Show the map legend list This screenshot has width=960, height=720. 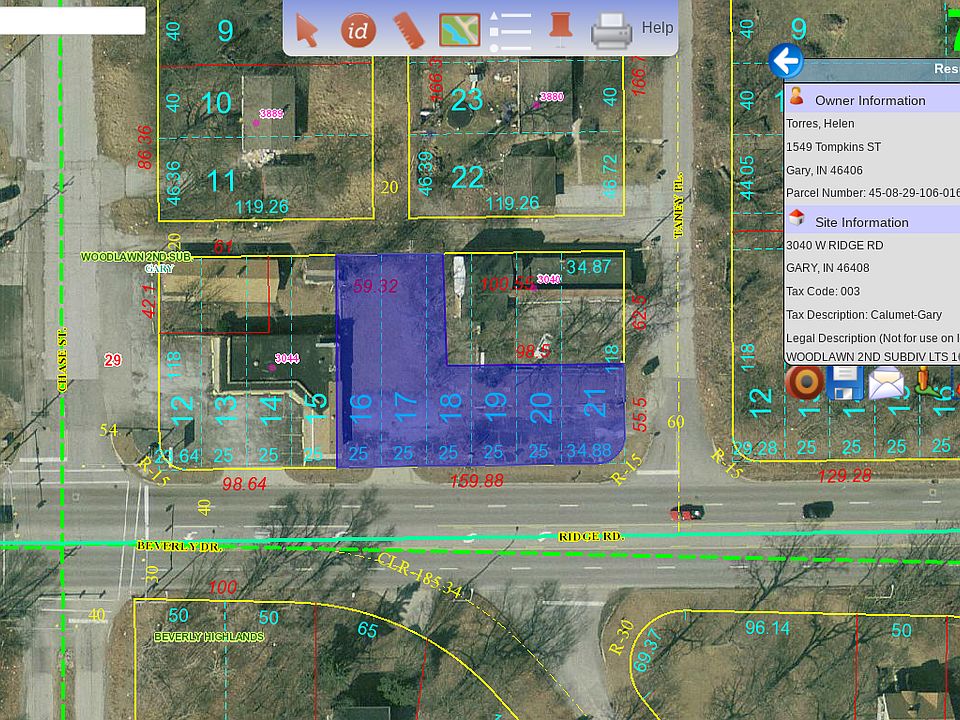(511, 31)
